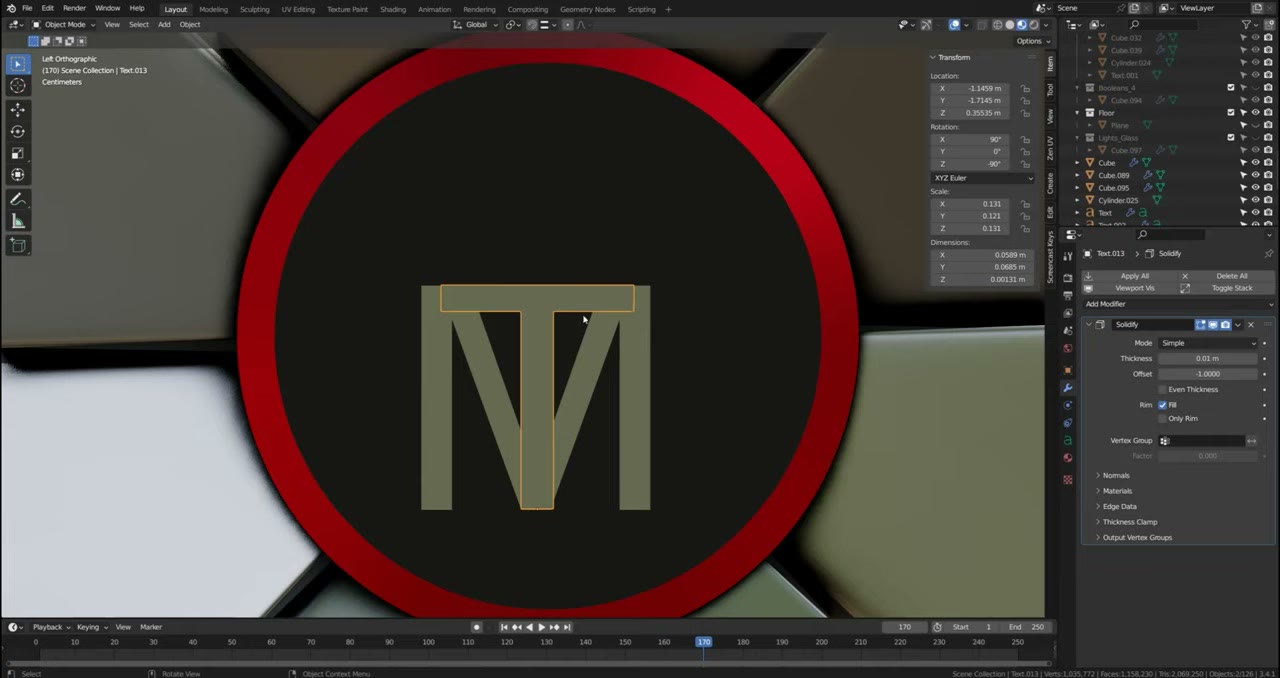
Task: Switch to the Geometry Nodes workspace tab
Action: click(587, 9)
